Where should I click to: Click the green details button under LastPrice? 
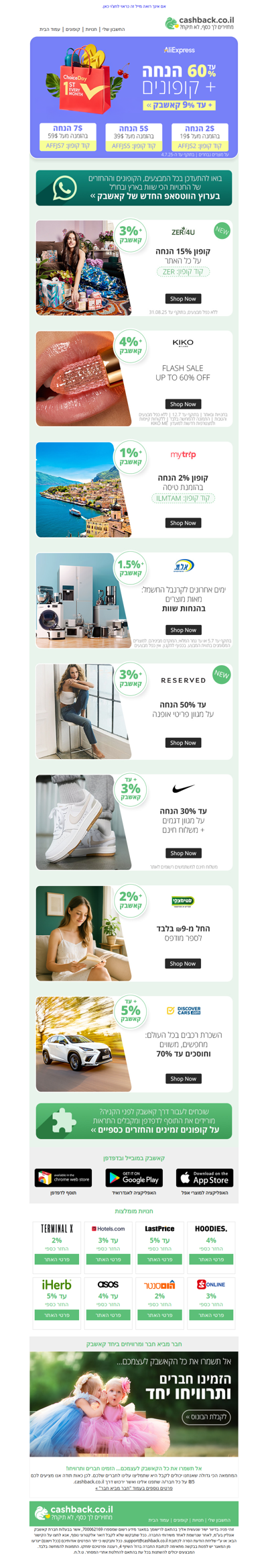coord(159,1259)
